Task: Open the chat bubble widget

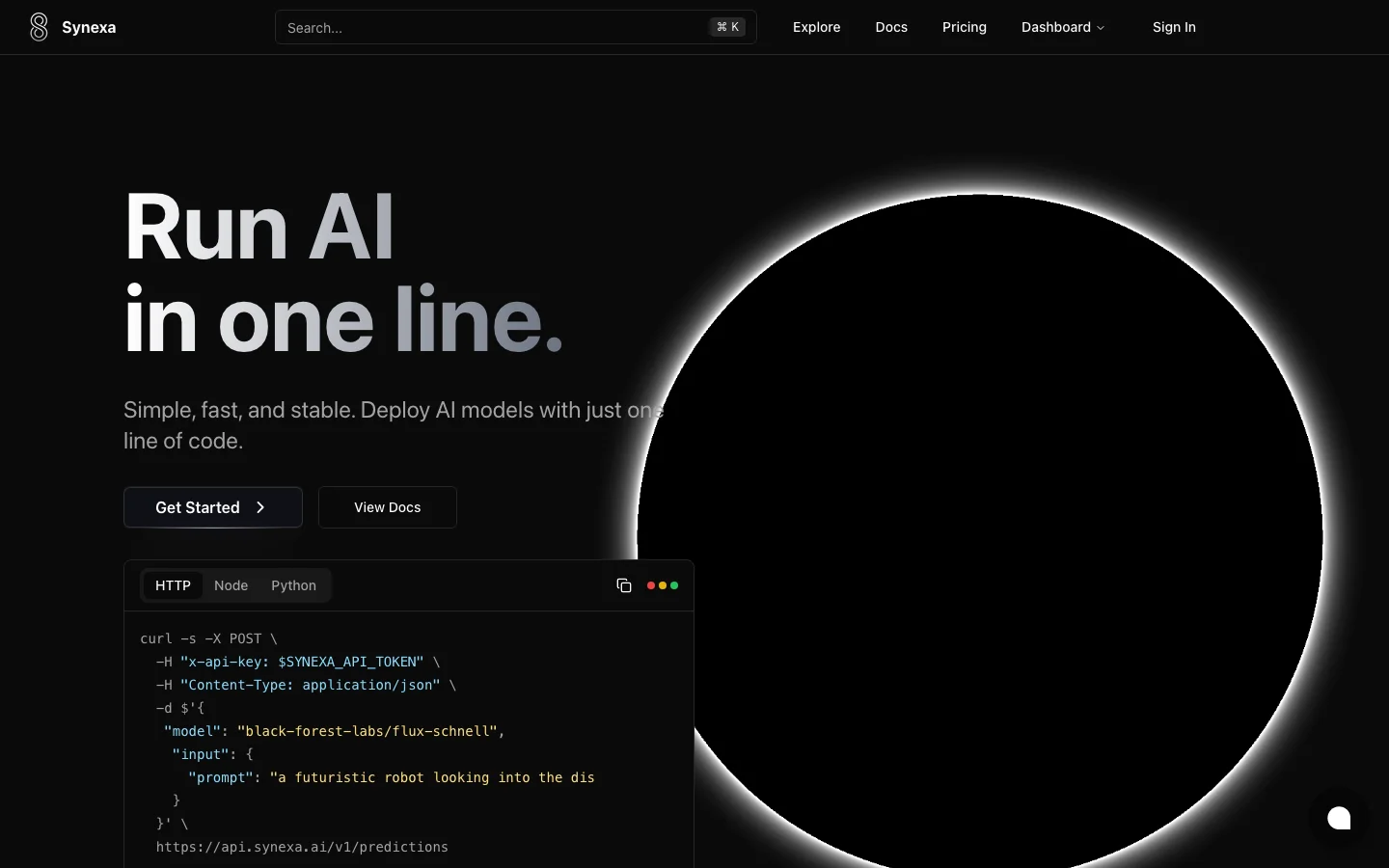Action: pyautogui.click(x=1339, y=818)
